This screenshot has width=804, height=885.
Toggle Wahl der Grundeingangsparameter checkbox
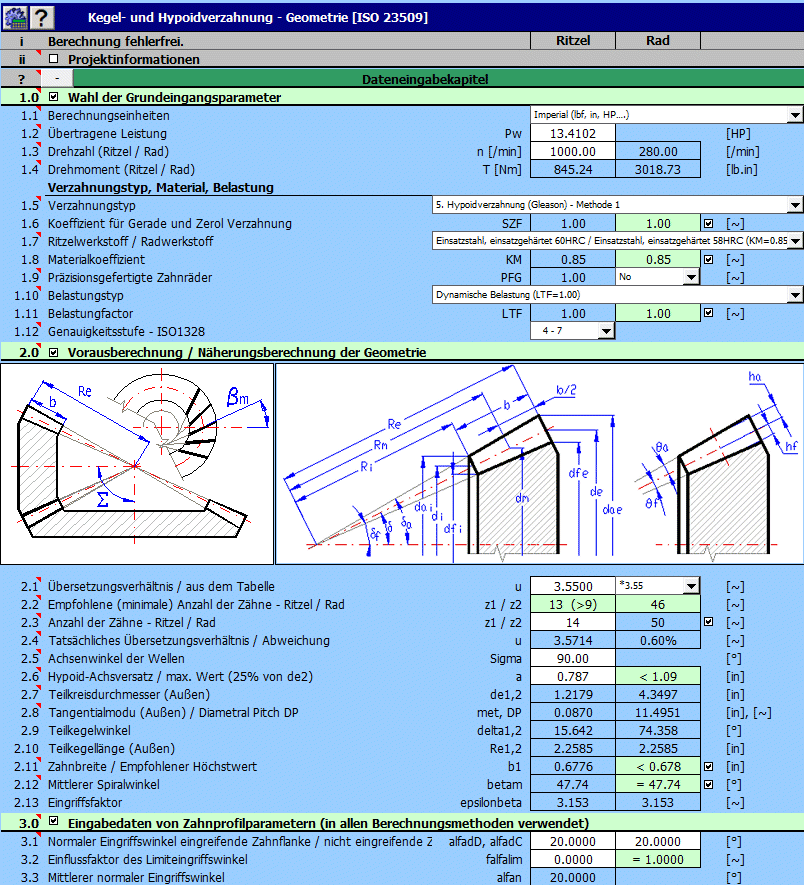[54, 97]
